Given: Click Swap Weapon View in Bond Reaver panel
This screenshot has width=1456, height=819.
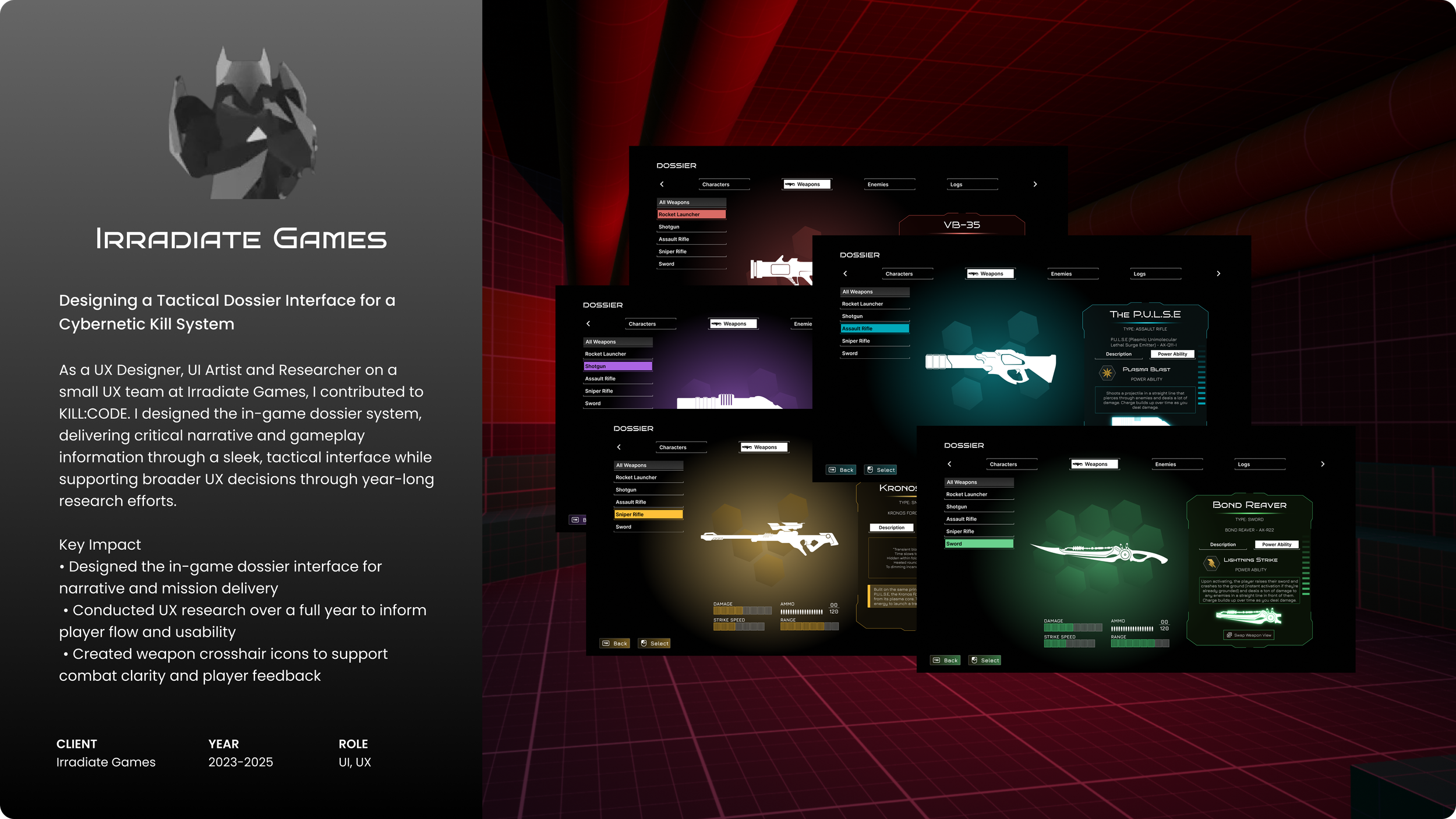Looking at the screenshot, I should pos(1249,635).
